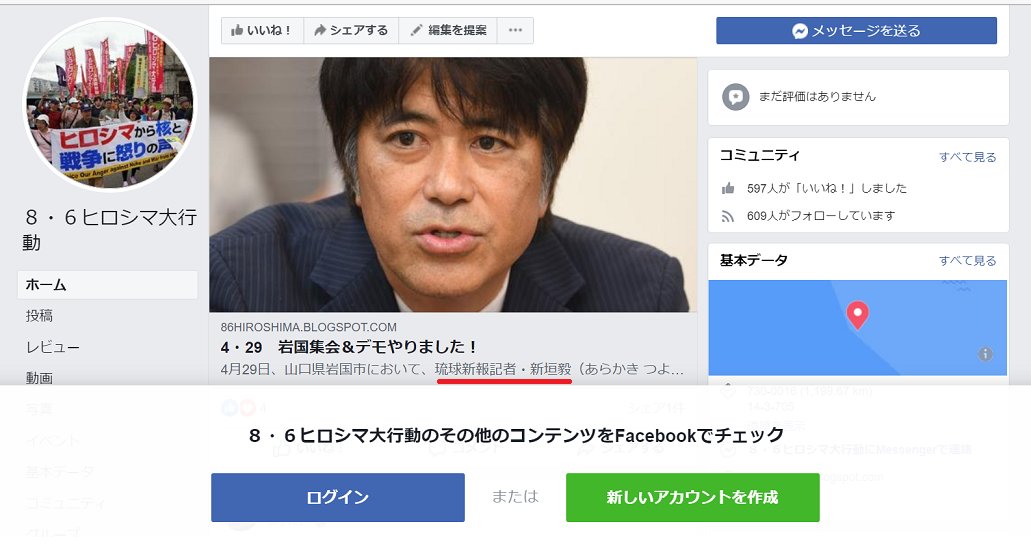Click まだ評価はありません text
This screenshot has width=1031, height=544.
(817, 97)
